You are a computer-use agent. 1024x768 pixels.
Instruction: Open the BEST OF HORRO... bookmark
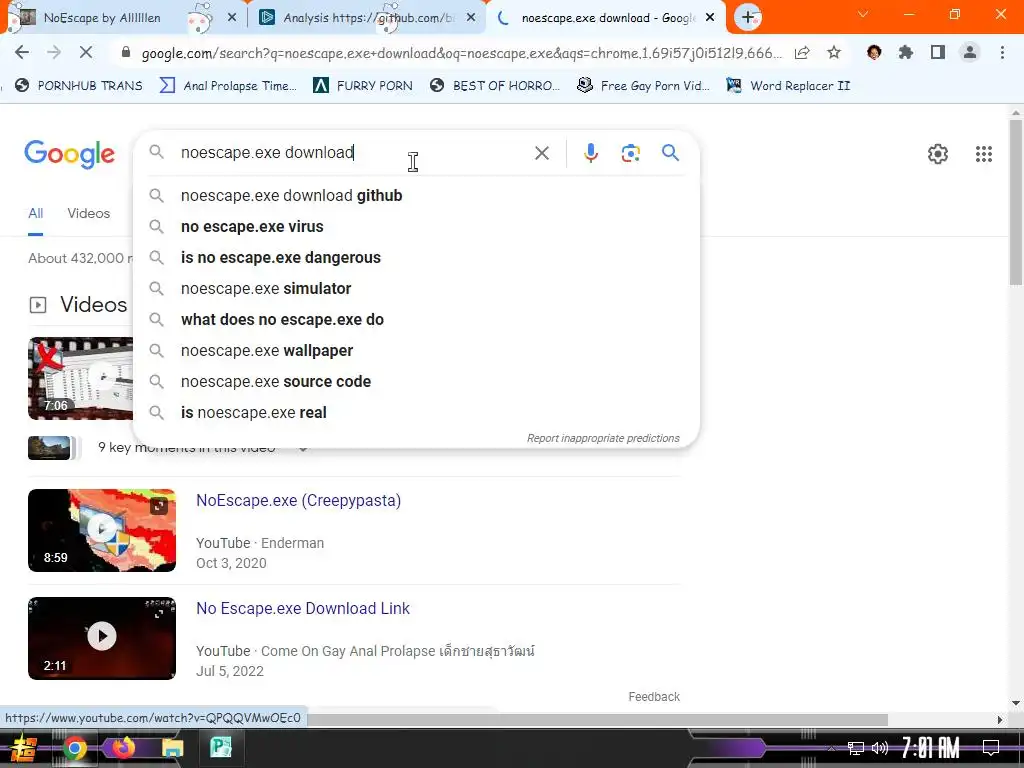coord(495,86)
